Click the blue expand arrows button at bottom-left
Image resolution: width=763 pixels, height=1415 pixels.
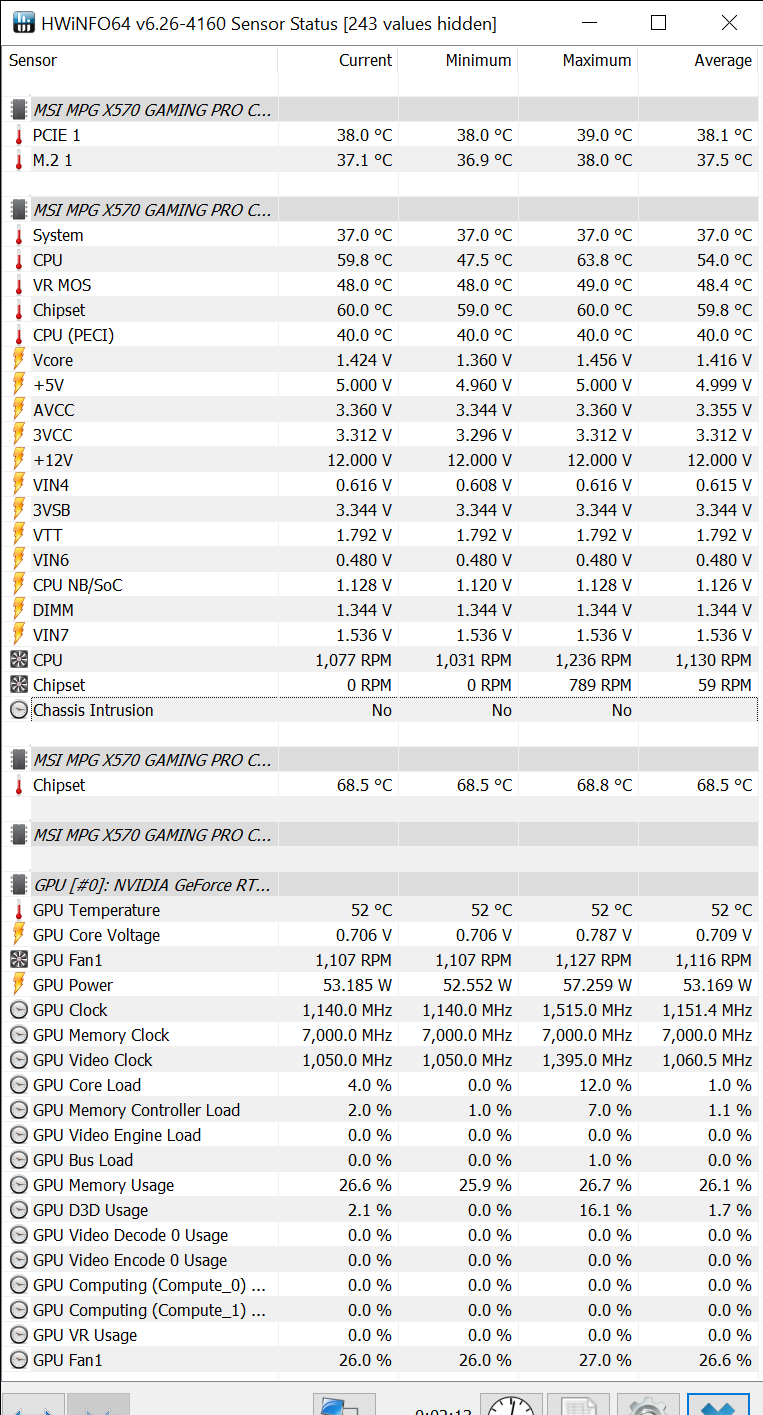click(33, 1405)
